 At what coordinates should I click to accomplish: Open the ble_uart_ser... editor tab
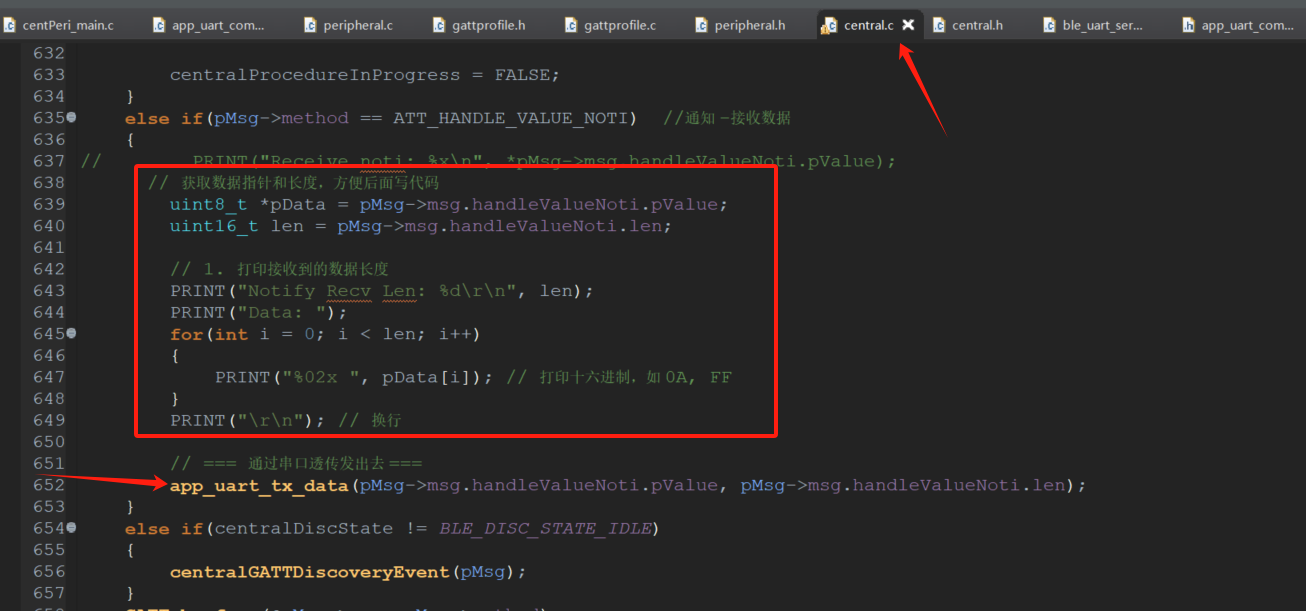(1092, 25)
